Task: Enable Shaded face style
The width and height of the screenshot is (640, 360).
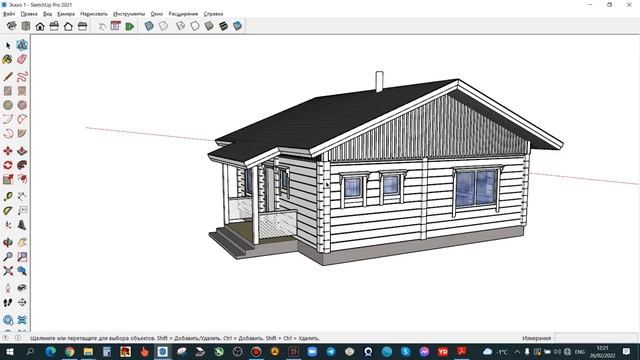Action: coord(209,26)
